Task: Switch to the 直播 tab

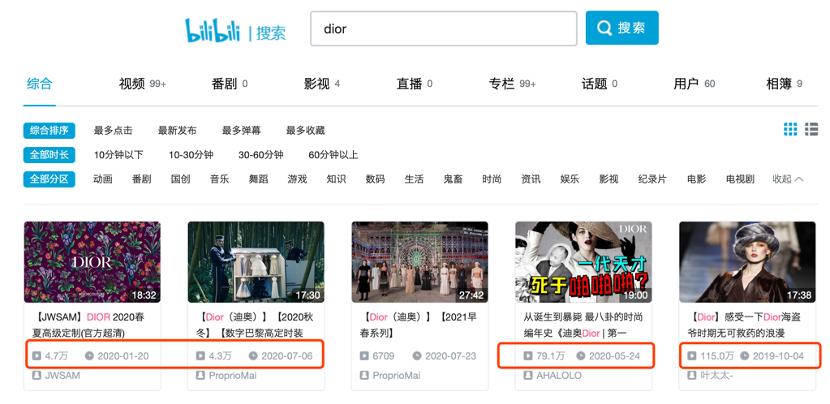Action: pos(414,84)
